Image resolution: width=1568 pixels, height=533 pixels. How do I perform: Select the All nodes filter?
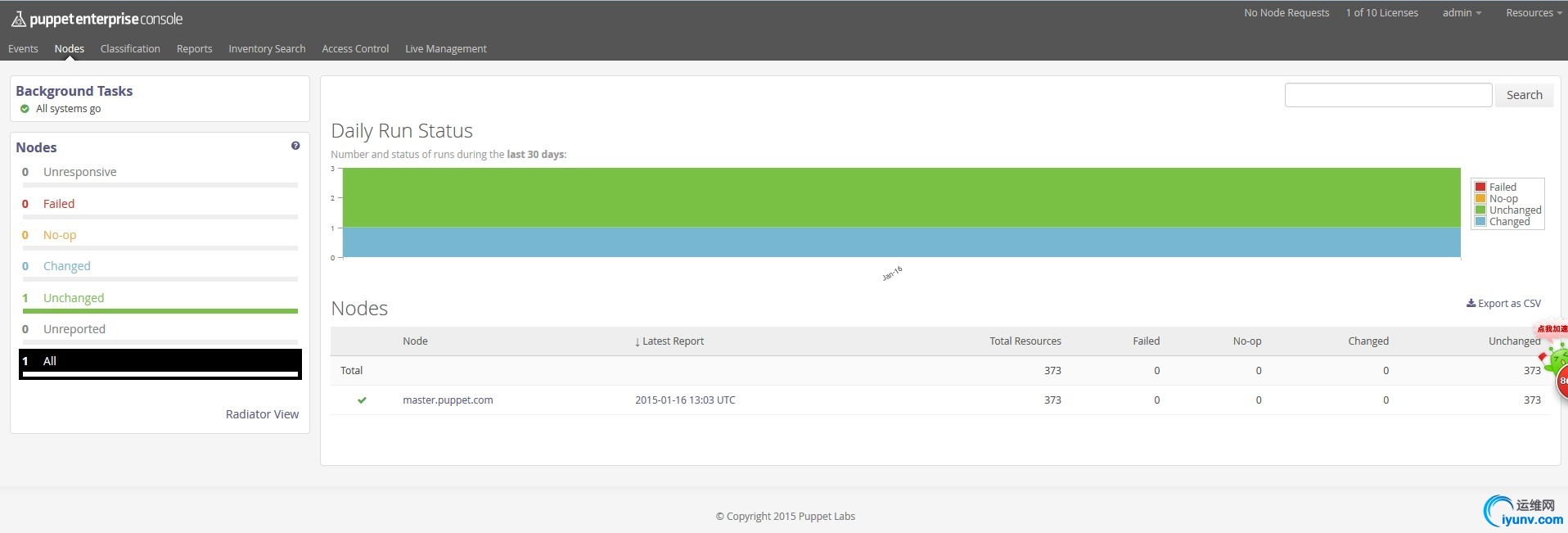click(160, 364)
